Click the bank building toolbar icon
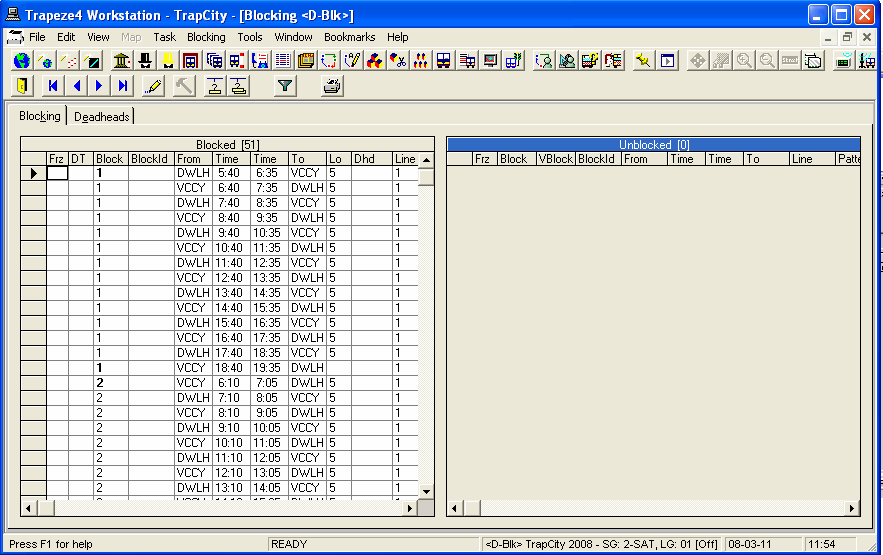This screenshot has width=883, height=555. click(121, 61)
